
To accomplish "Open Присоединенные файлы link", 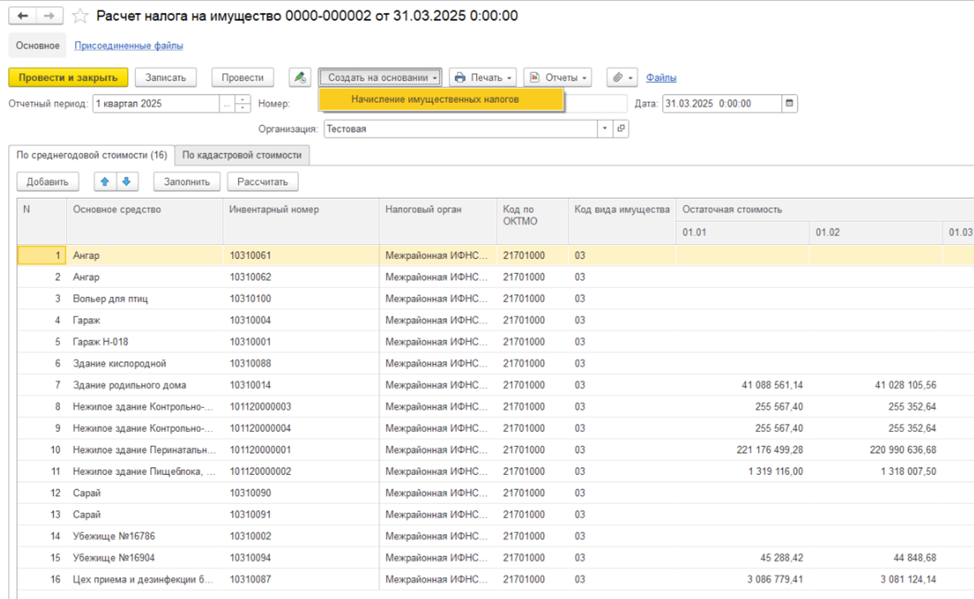I will click(x=129, y=45).
